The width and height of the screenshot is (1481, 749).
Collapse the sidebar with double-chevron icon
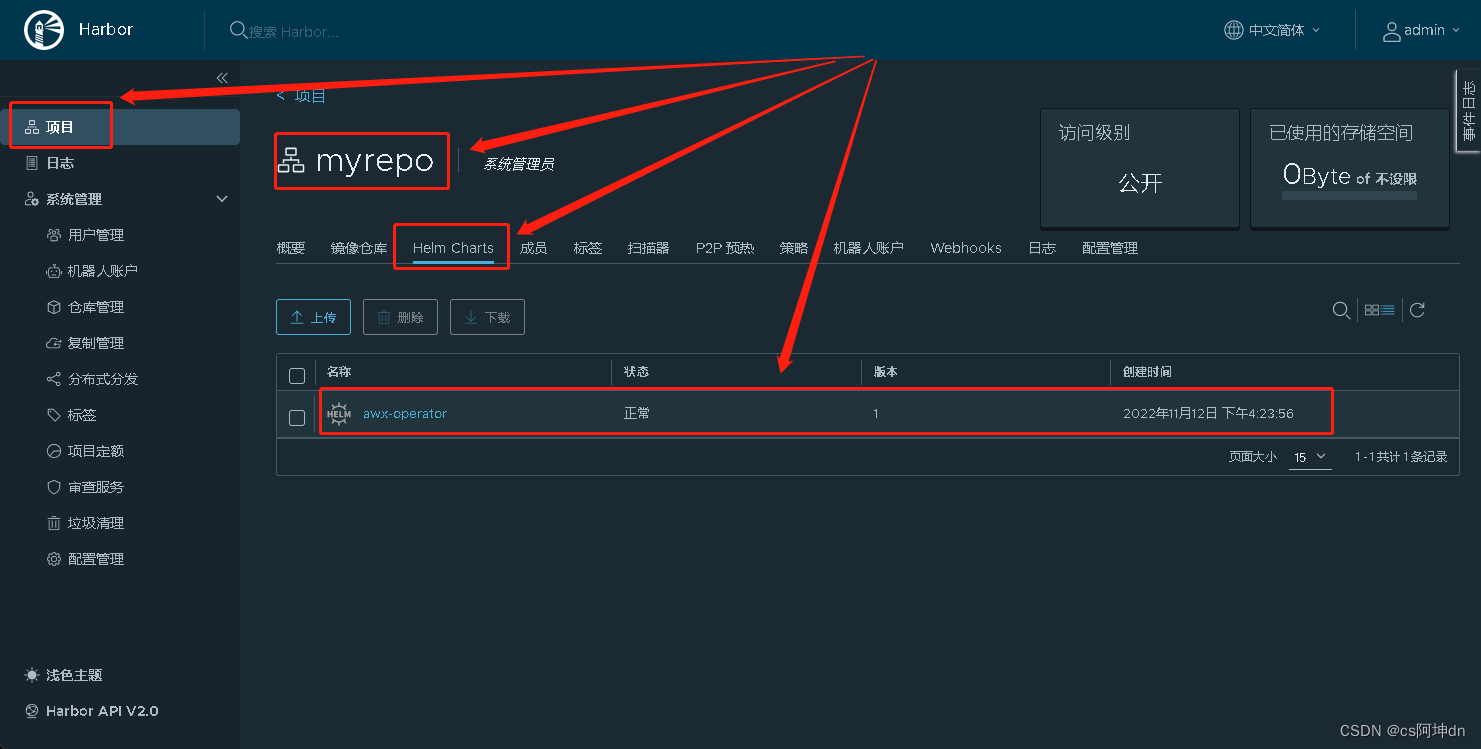pyautogui.click(x=222, y=78)
